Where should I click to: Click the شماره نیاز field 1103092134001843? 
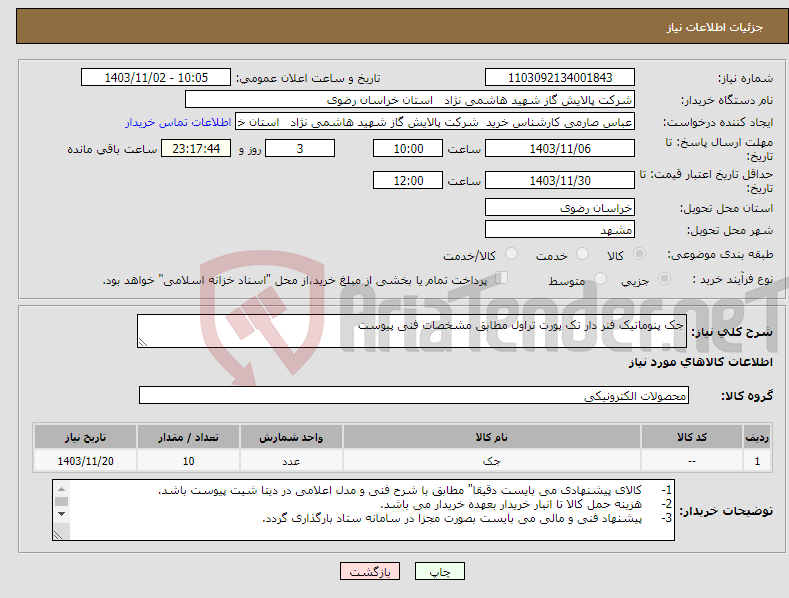(560, 78)
